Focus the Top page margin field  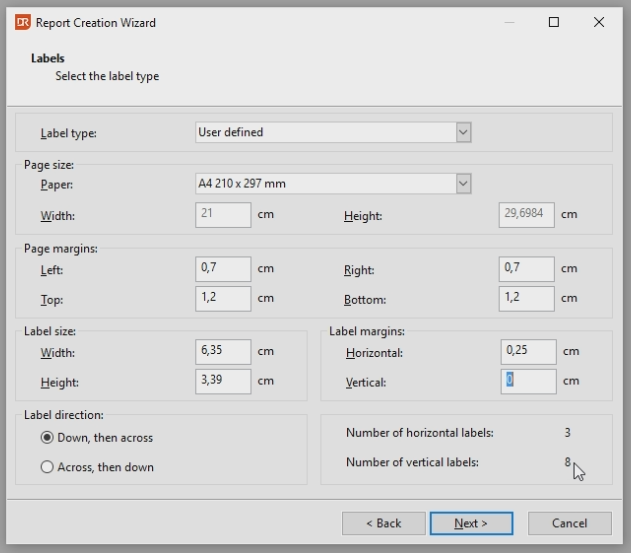pos(223,298)
